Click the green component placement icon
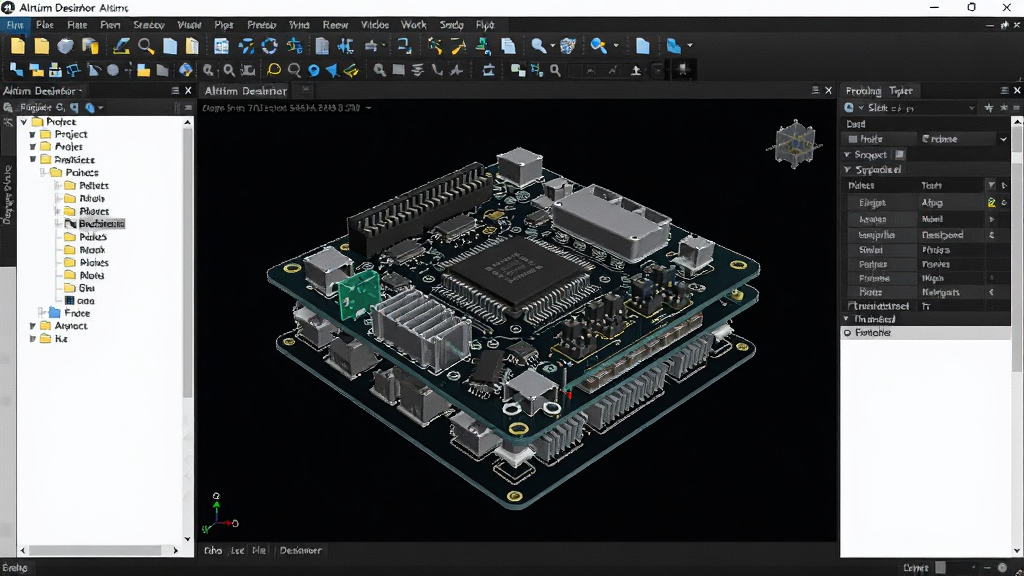Image resolution: width=1024 pixels, height=576 pixels. [483, 46]
